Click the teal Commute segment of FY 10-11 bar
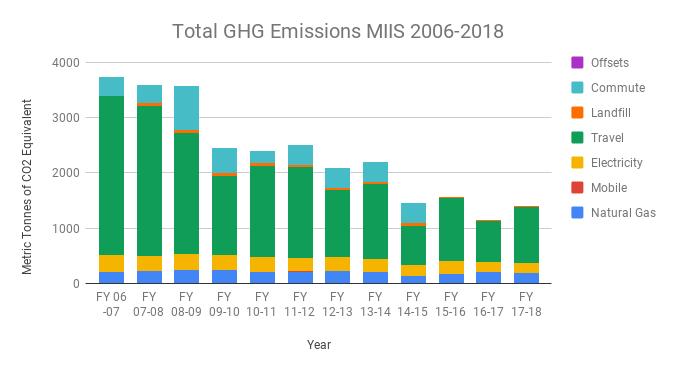The width and height of the screenshot is (675, 371). point(262,157)
